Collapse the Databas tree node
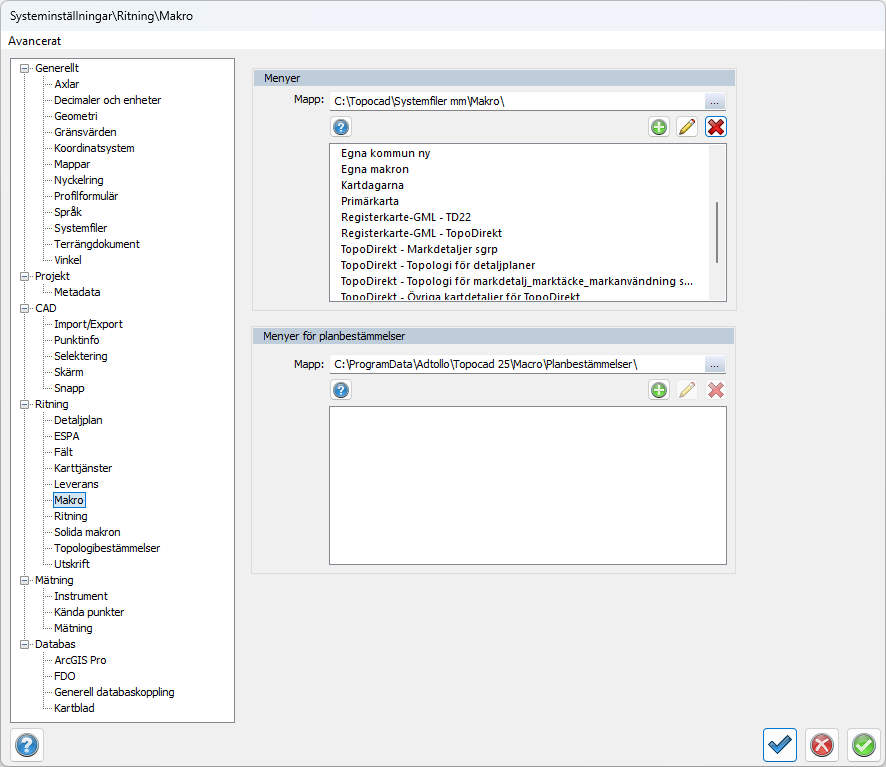The image size is (886, 767). pos(24,644)
